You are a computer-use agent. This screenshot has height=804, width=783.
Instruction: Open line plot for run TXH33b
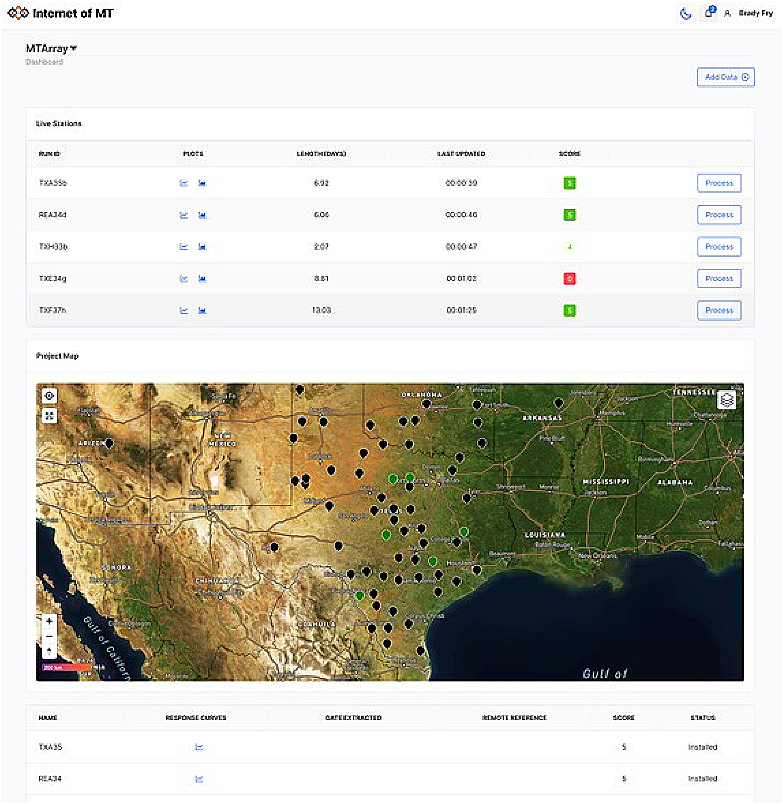tap(184, 247)
